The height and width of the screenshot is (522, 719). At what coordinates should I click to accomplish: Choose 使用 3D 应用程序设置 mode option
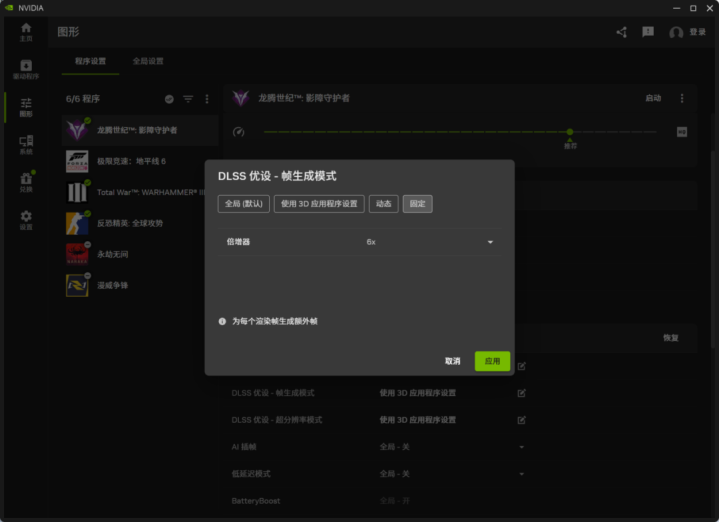click(x=319, y=204)
